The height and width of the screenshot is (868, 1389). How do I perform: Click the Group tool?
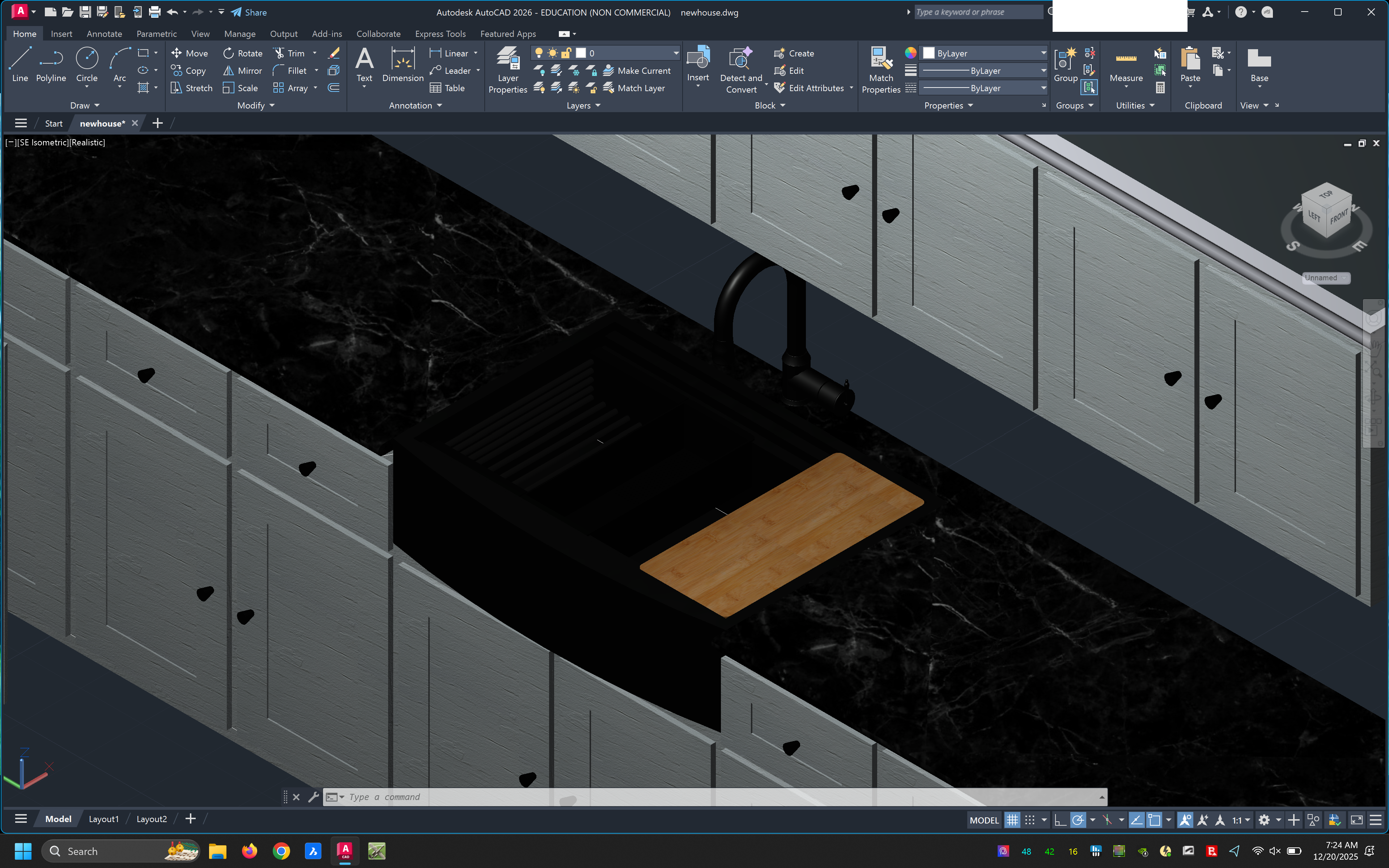(x=1066, y=64)
